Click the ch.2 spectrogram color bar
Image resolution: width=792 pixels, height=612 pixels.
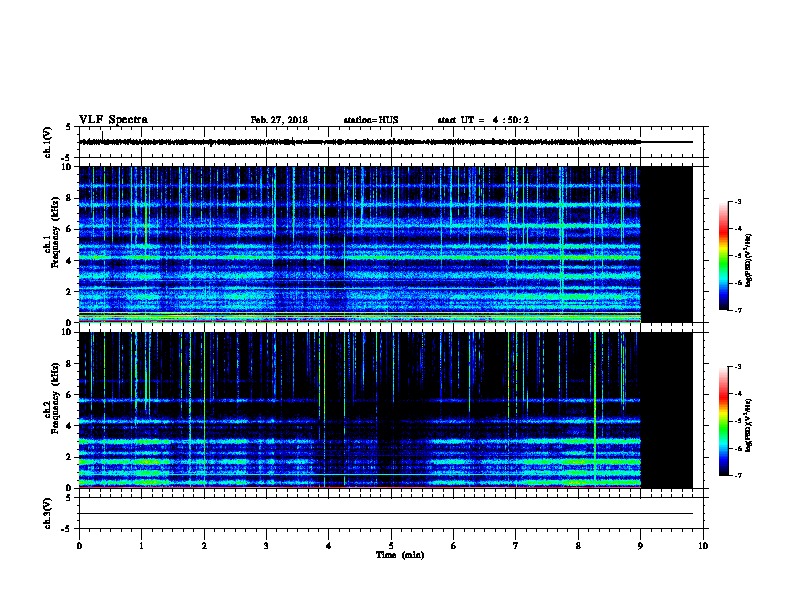point(723,421)
